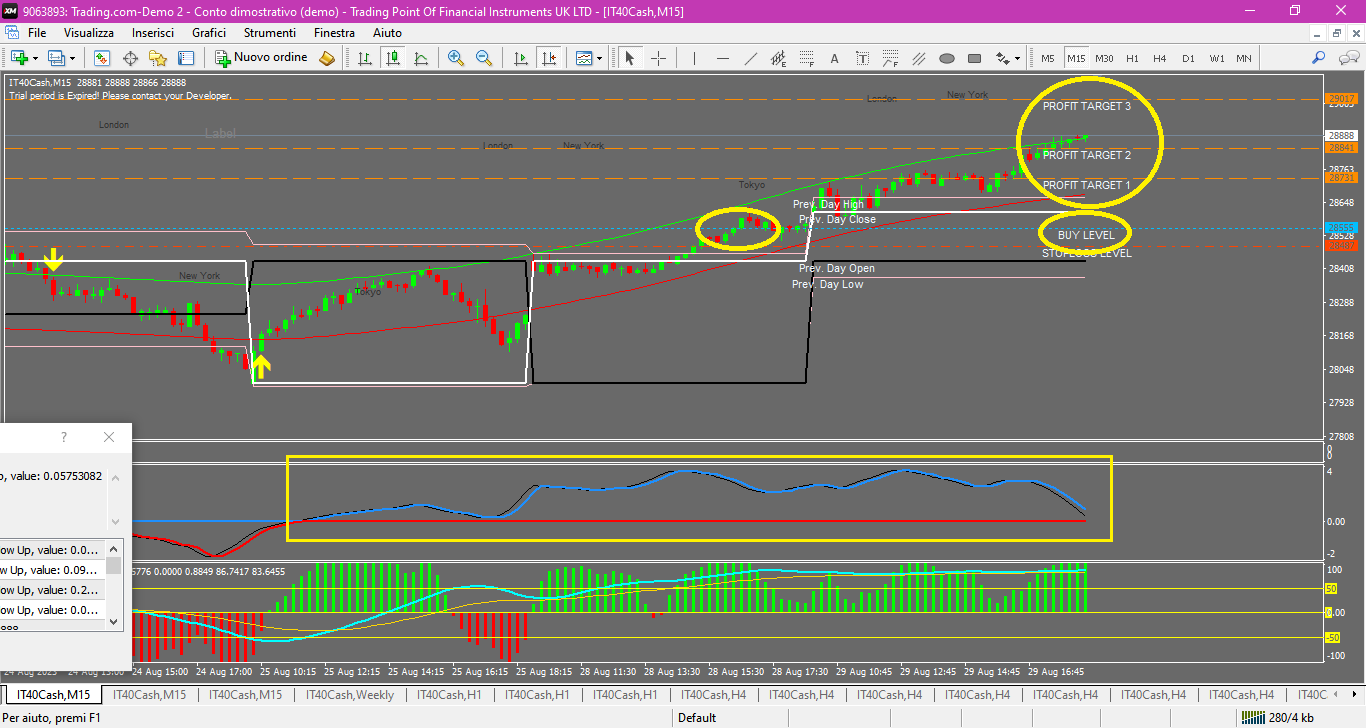Open the File menu
1366x728 pixels.
37,33
